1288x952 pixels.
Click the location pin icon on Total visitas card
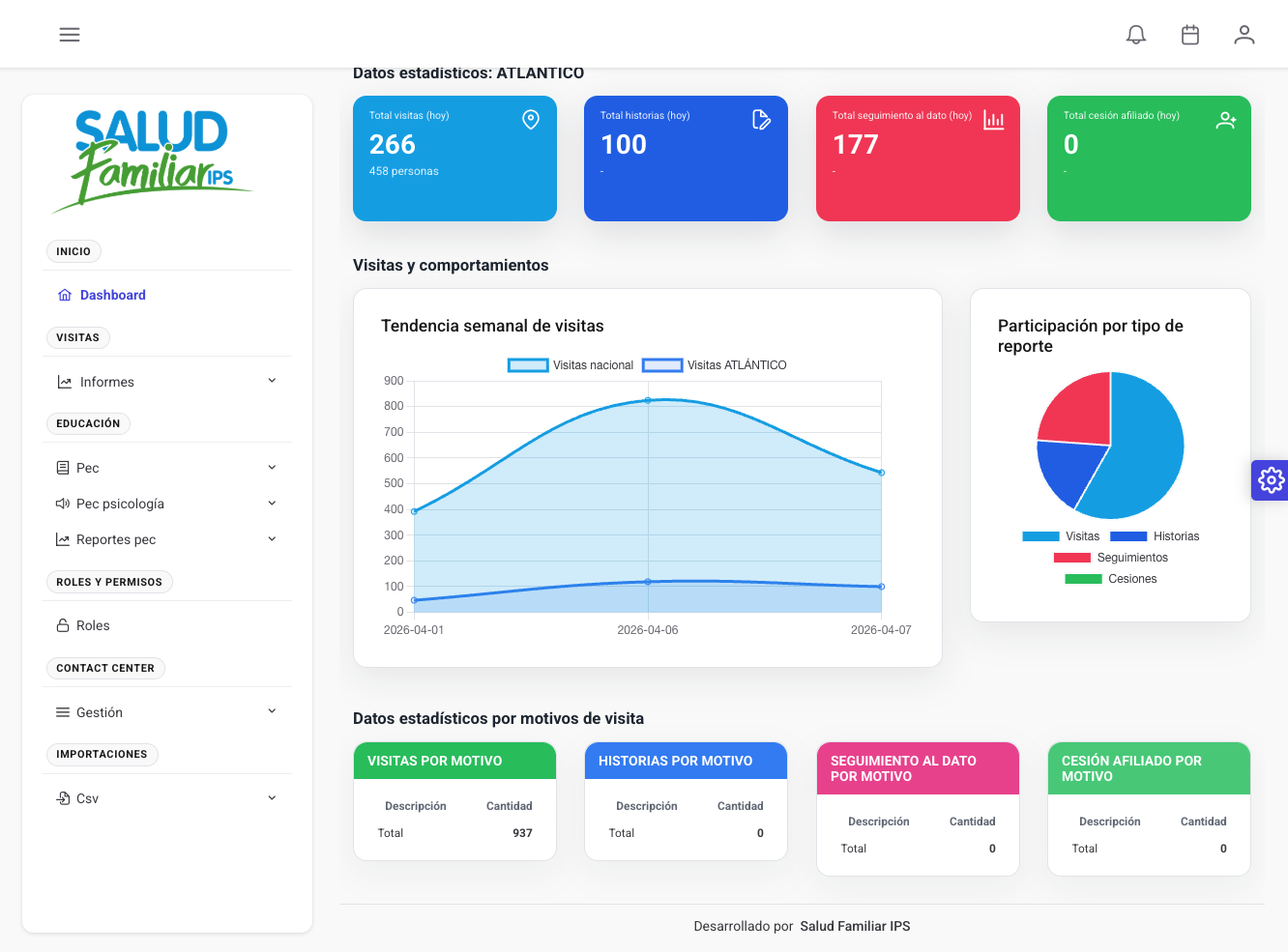click(530, 119)
